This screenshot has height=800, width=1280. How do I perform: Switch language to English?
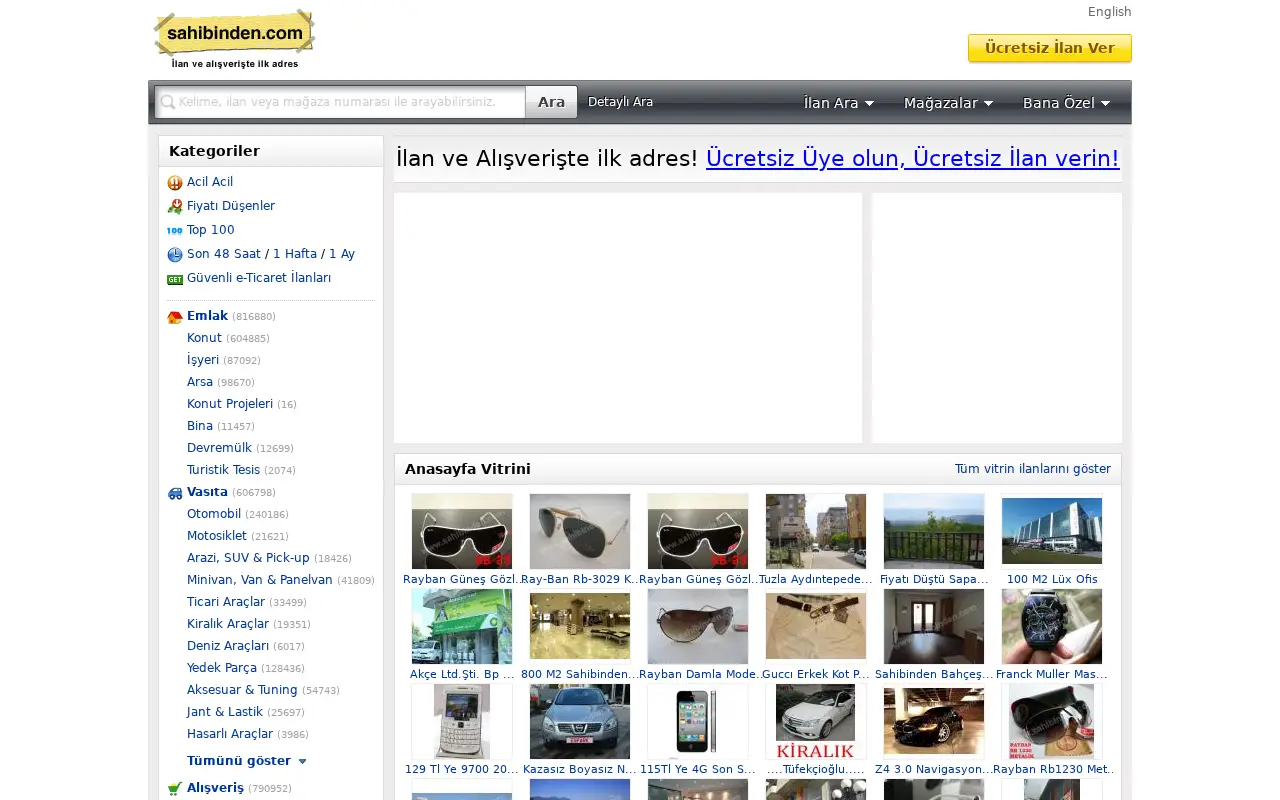pyautogui.click(x=1110, y=12)
